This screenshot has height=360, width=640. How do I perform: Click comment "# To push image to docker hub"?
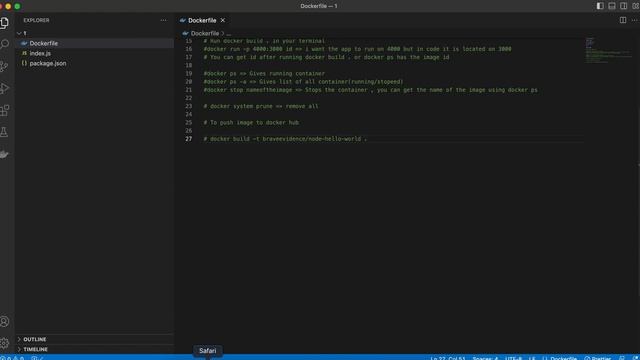(251, 122)
